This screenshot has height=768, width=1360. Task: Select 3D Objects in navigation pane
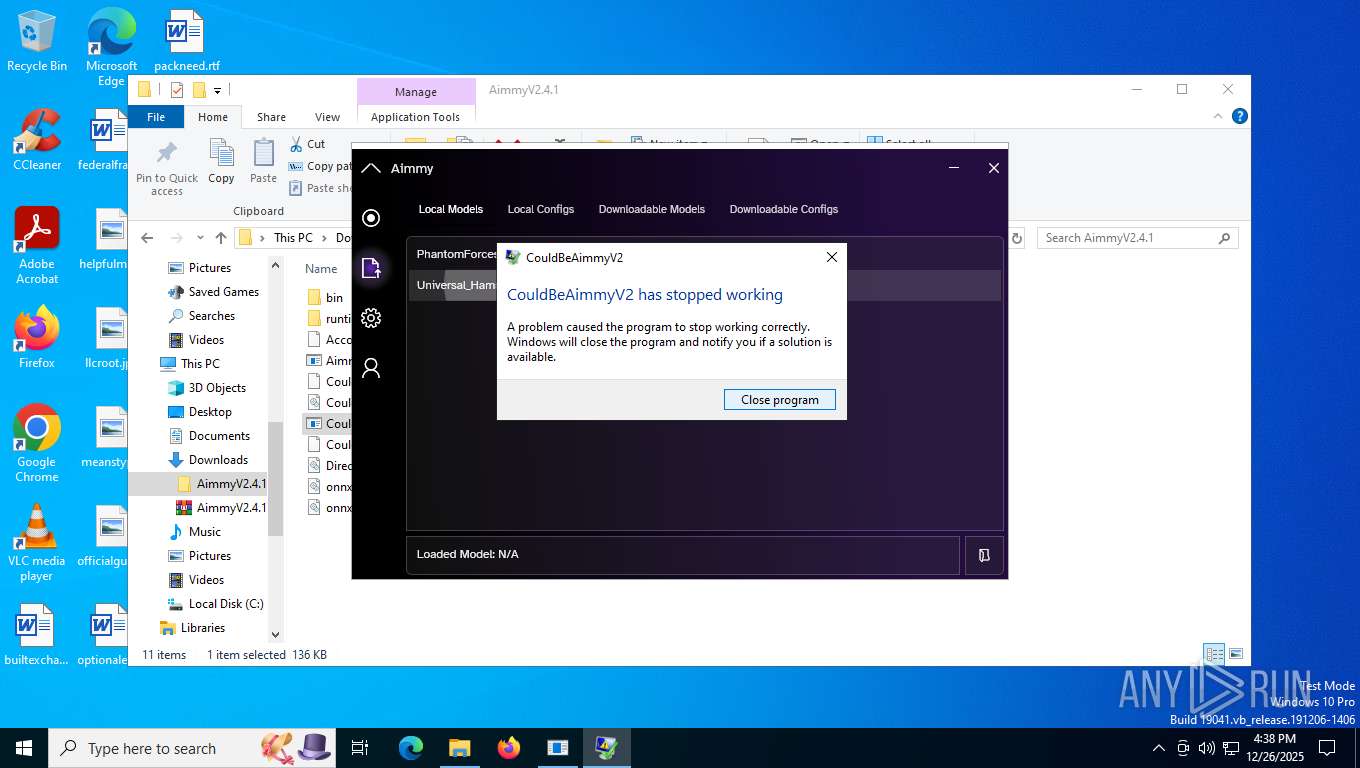pos(206,388)
